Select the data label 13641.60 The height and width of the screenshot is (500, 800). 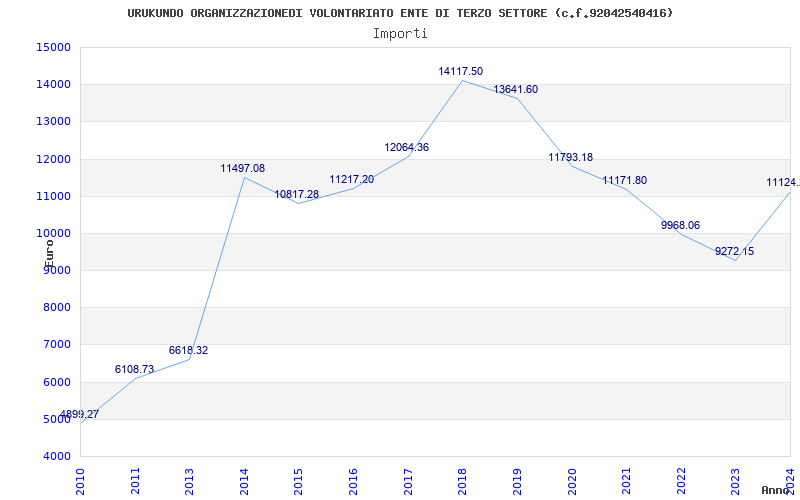pyautogui.click(x=515, y=89)
